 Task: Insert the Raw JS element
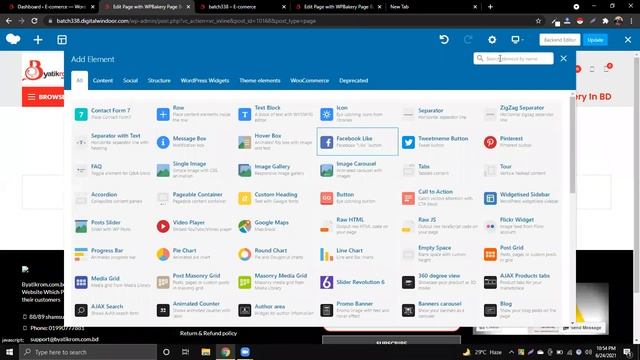pos(439,226)
